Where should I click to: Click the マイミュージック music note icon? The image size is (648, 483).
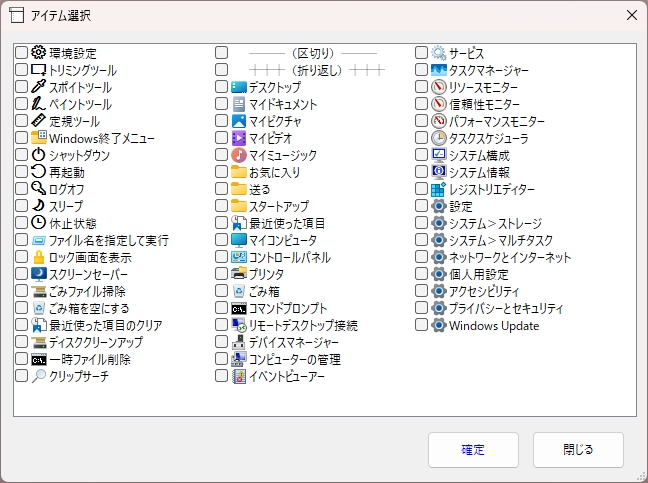tap(238, 155)
